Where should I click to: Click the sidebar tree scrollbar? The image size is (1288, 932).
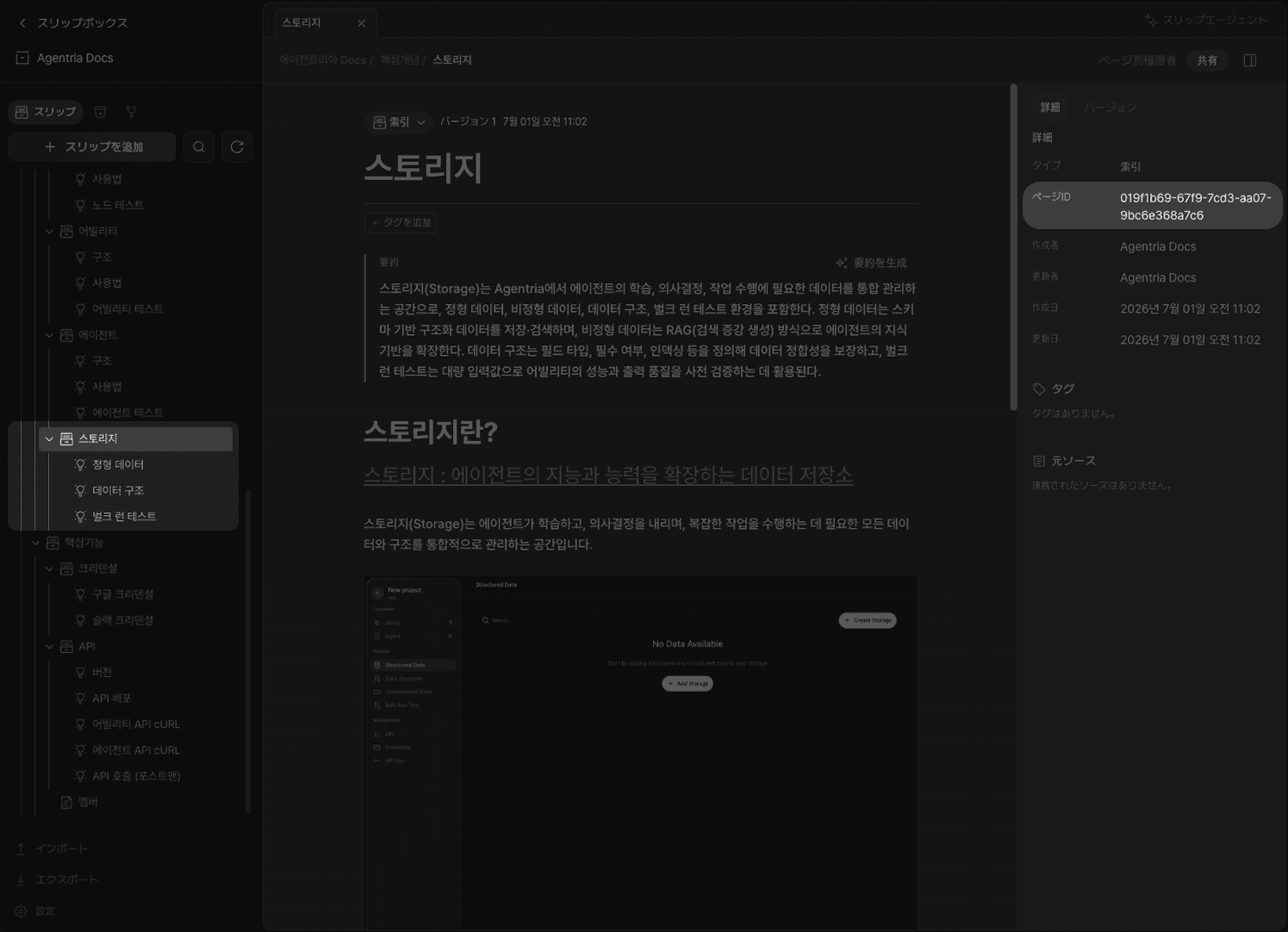(248, 651)
